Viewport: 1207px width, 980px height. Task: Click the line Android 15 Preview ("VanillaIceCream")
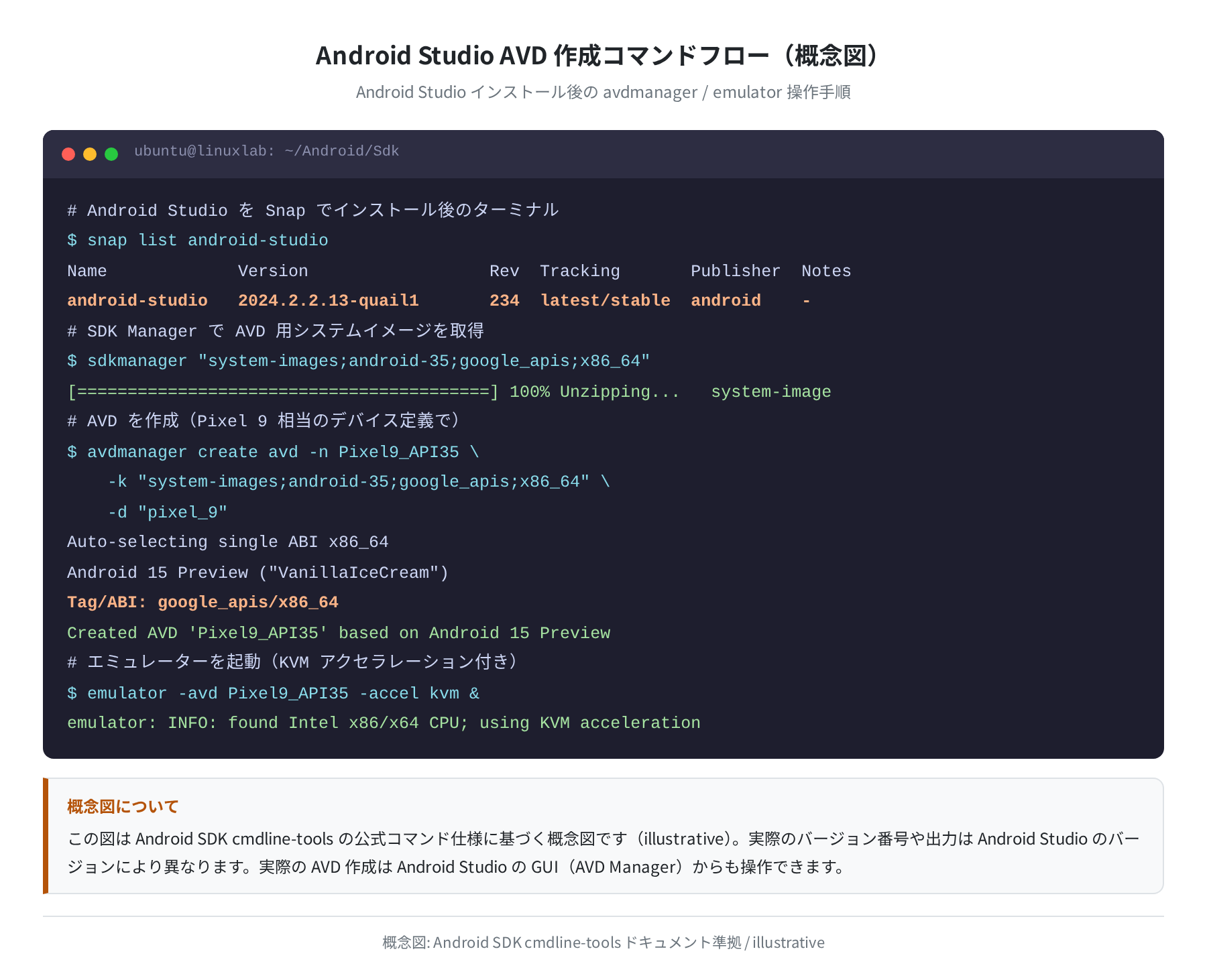click(258, 572)
